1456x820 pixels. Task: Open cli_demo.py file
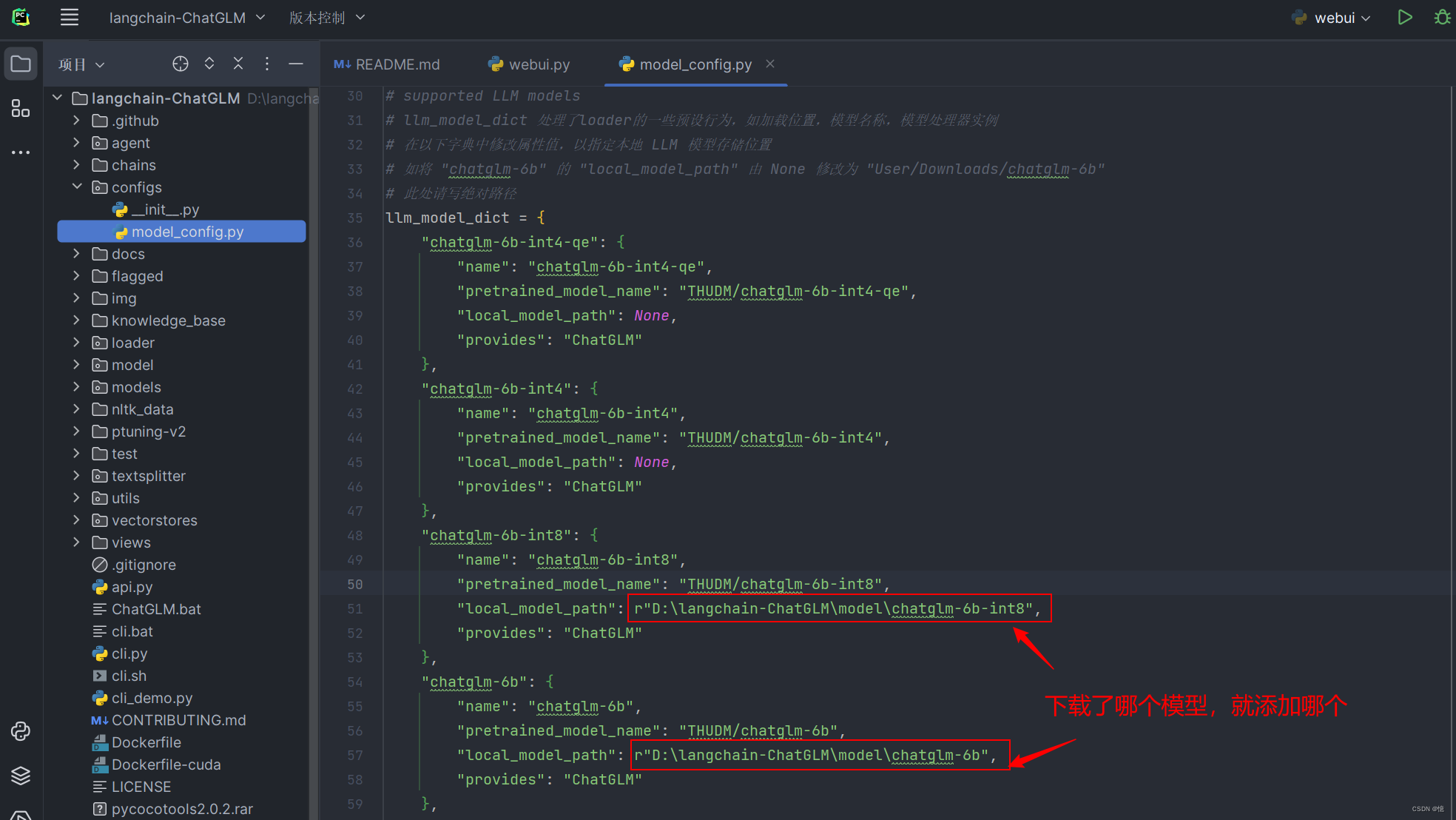click(x=143, y=698)
